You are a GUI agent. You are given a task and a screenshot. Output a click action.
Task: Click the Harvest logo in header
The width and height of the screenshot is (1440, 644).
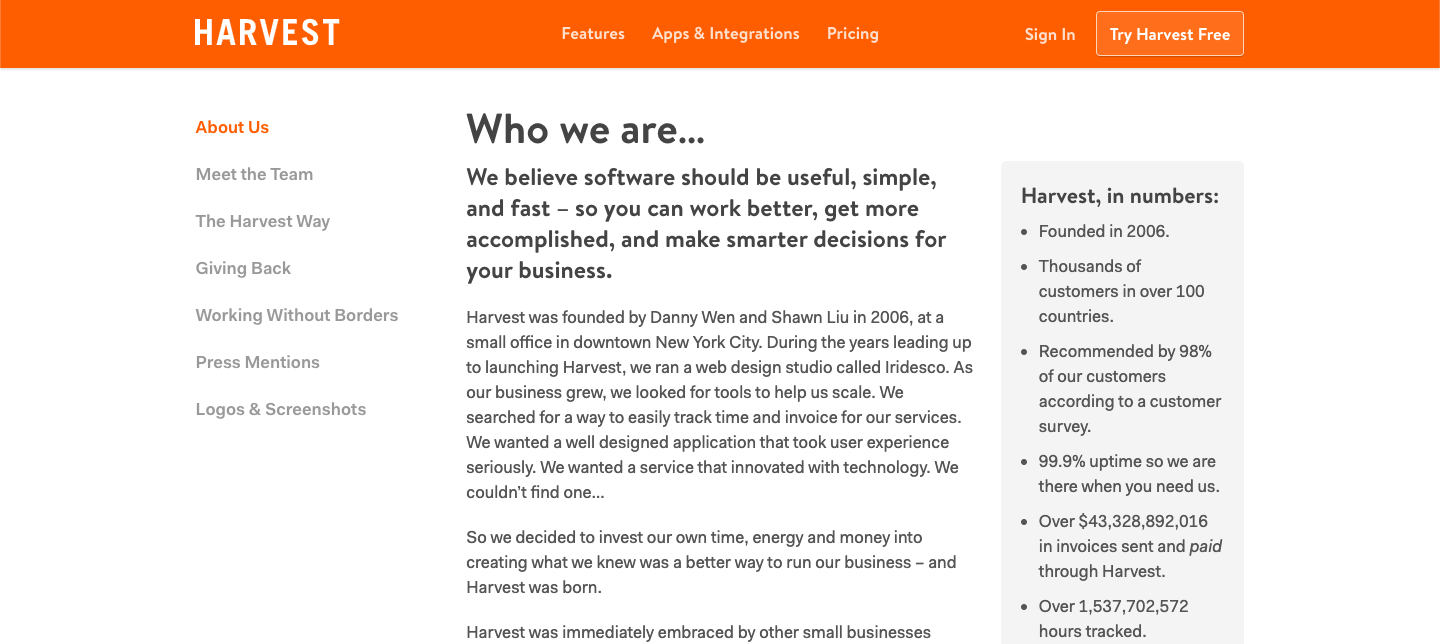[267, 33]
